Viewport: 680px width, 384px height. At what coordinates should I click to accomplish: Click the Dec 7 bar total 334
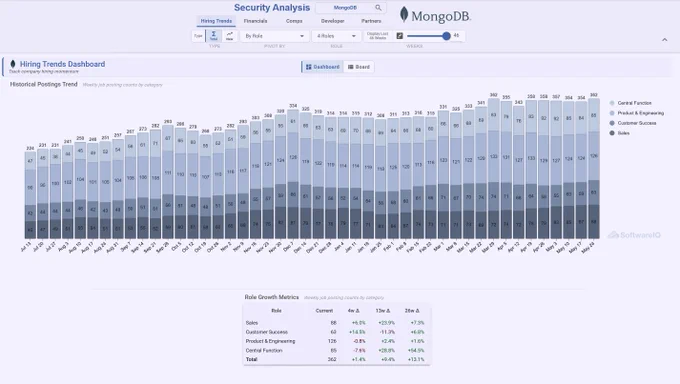click(293, 106)
